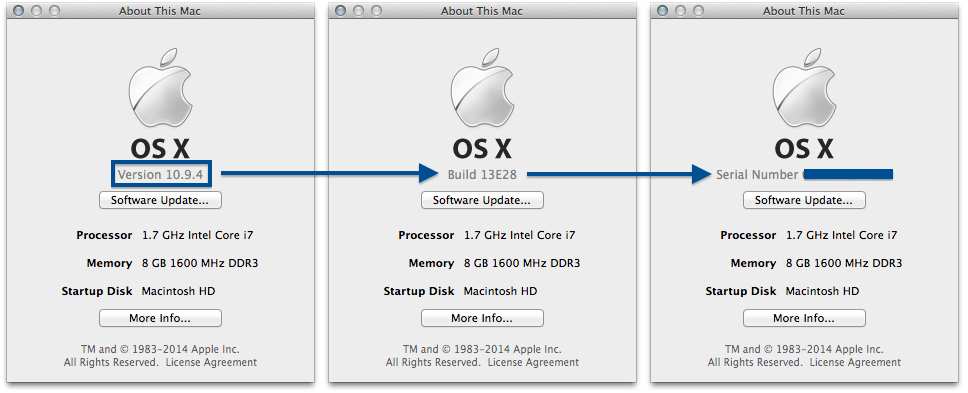Open License Agreement link in middle window
This screenshot has width=968, height=393.
tap(533, 362)
